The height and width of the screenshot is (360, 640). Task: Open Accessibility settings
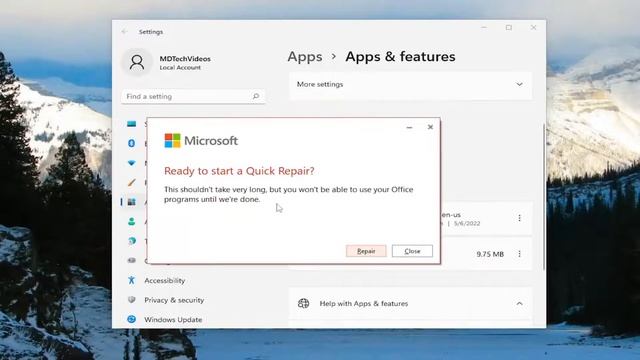pos(164,280)
